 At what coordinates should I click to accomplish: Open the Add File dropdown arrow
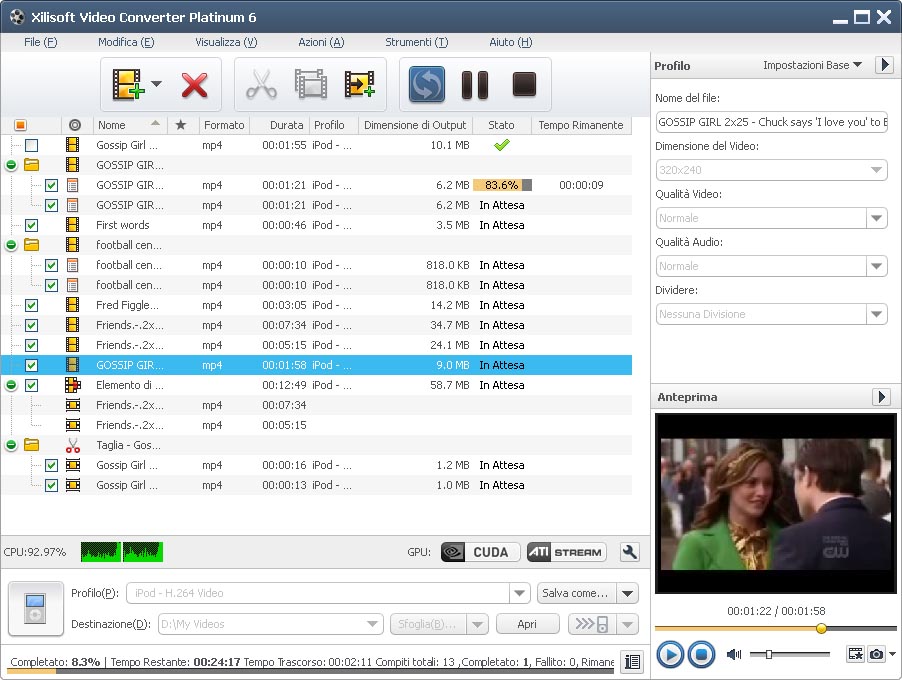(x=156, y=84)
